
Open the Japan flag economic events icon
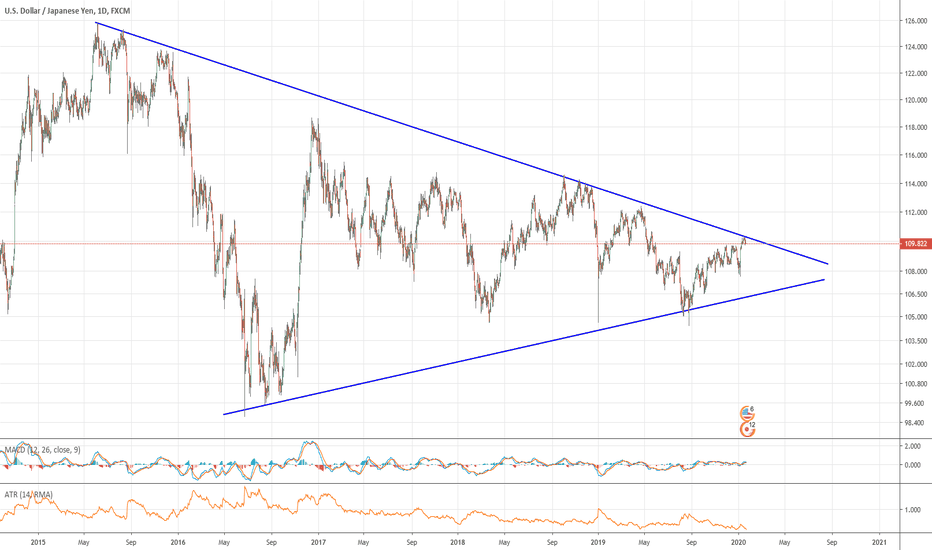(747, 429)
